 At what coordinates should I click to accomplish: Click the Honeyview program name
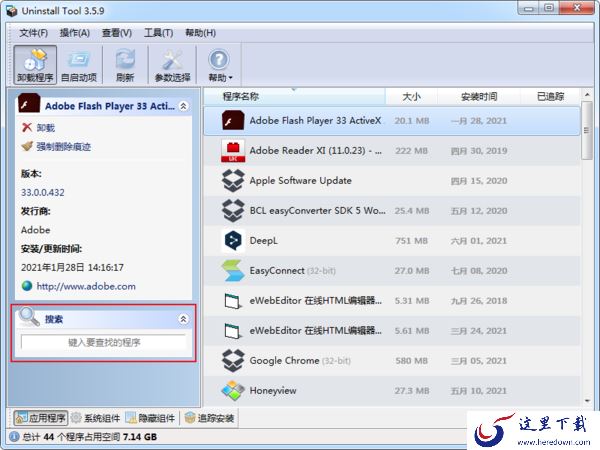coord(273,391)
